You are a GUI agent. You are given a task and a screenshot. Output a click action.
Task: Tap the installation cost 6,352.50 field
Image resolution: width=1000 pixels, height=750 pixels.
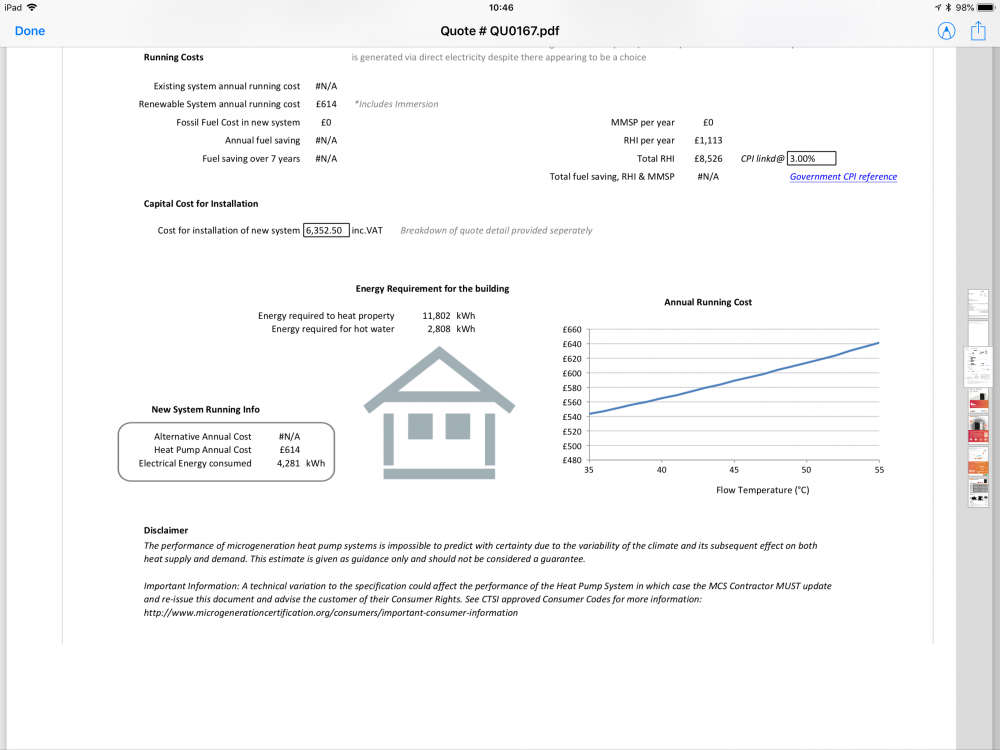[326, 230]
